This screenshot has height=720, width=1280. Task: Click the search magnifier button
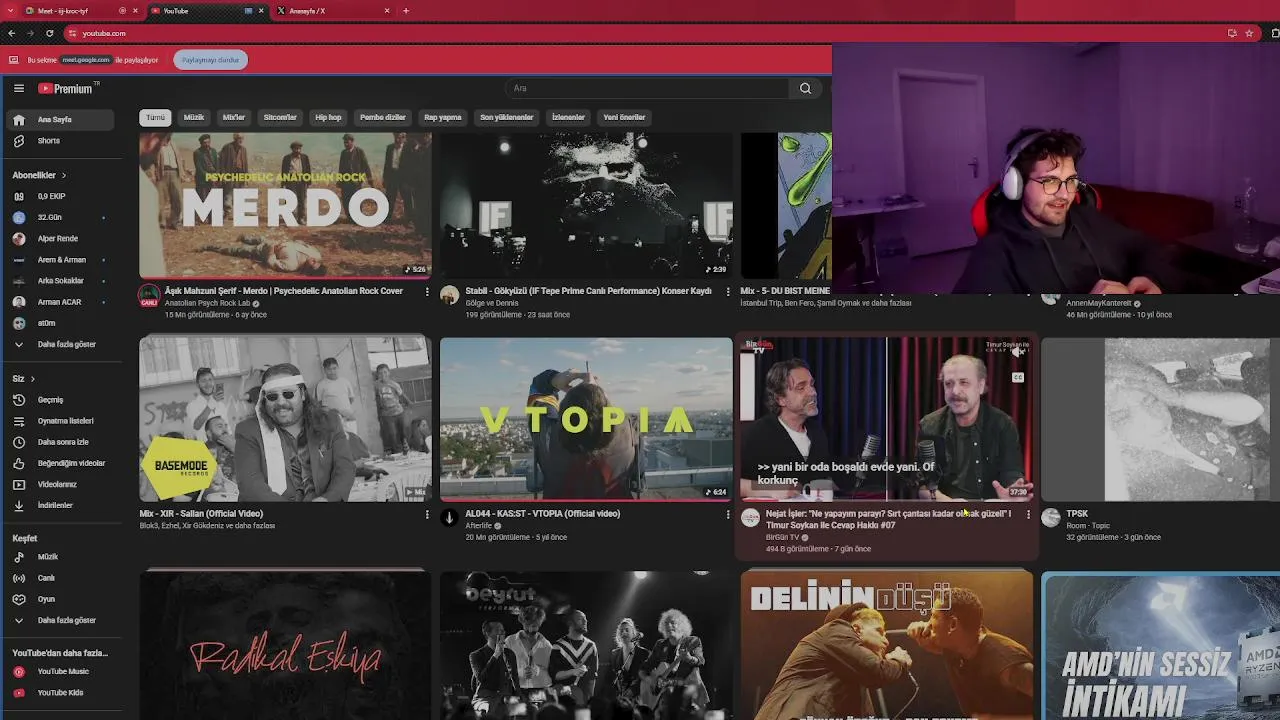(805, 88)
